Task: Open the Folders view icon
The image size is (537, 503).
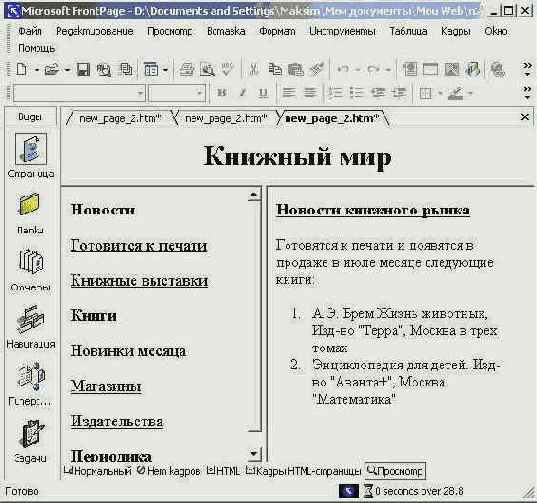Action: coord(29,204)
